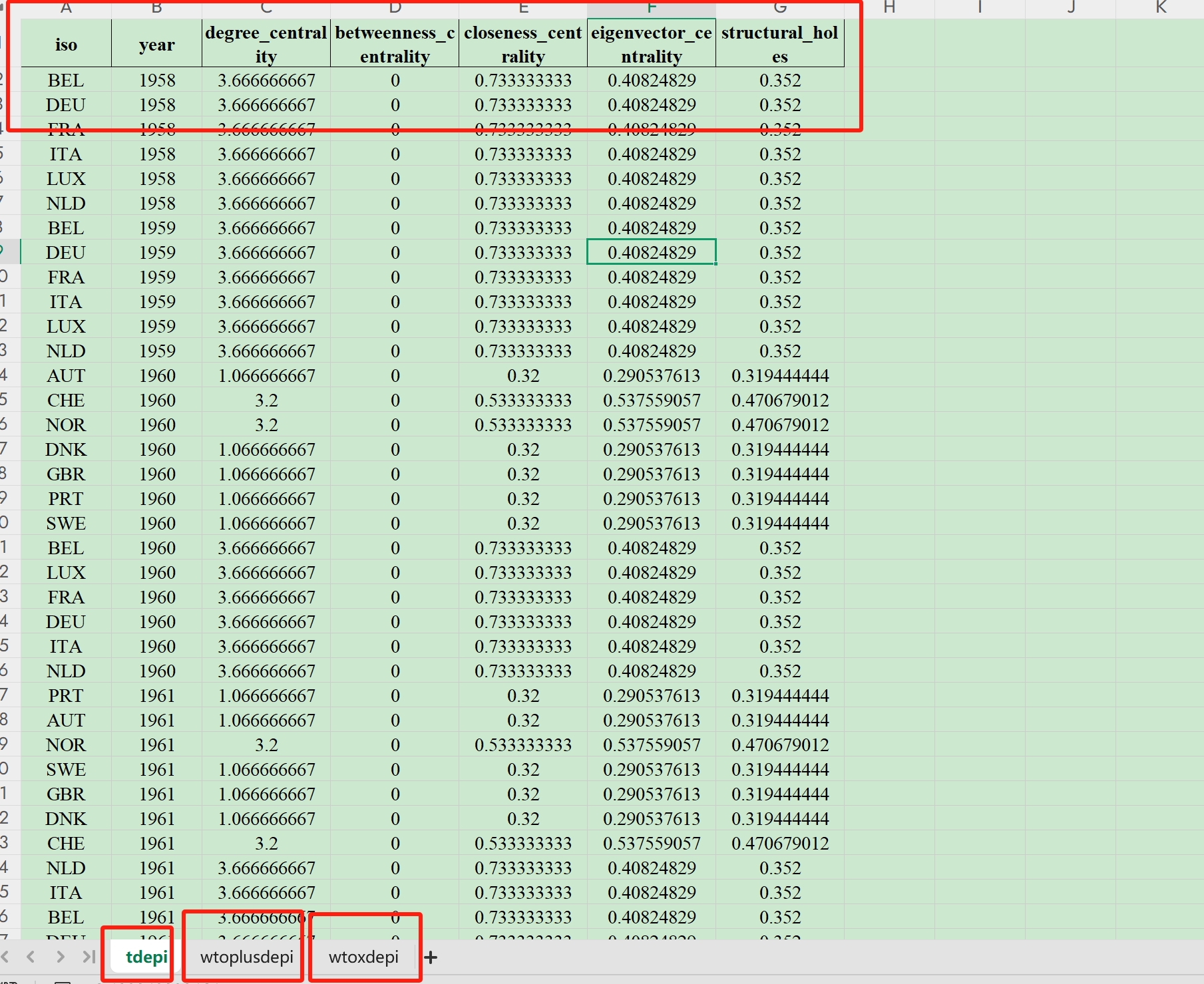Select AUT 1960 iso cell
This screenshot has width=1204, height=984.
[66, 376]
